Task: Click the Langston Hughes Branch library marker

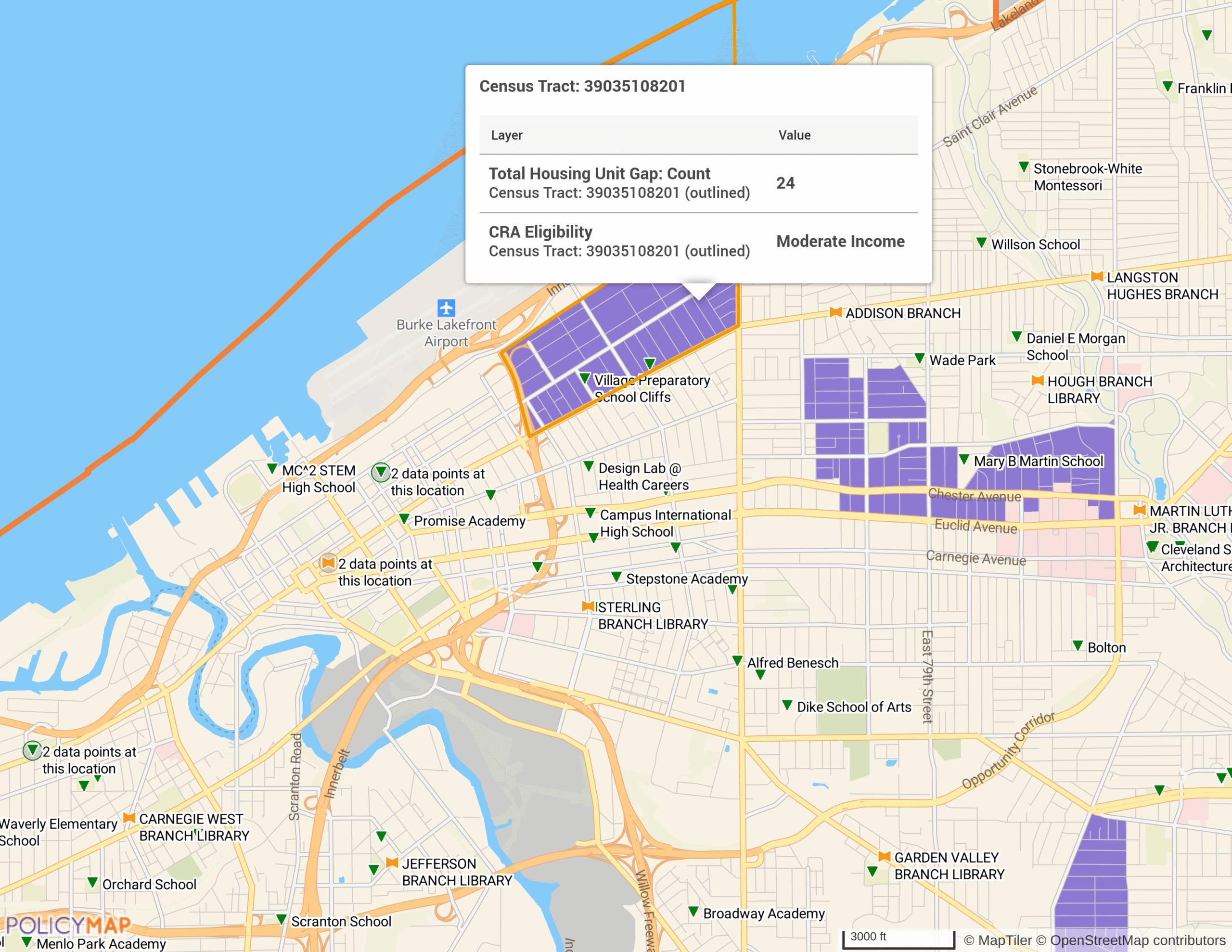Action: tap(1097, 277)
